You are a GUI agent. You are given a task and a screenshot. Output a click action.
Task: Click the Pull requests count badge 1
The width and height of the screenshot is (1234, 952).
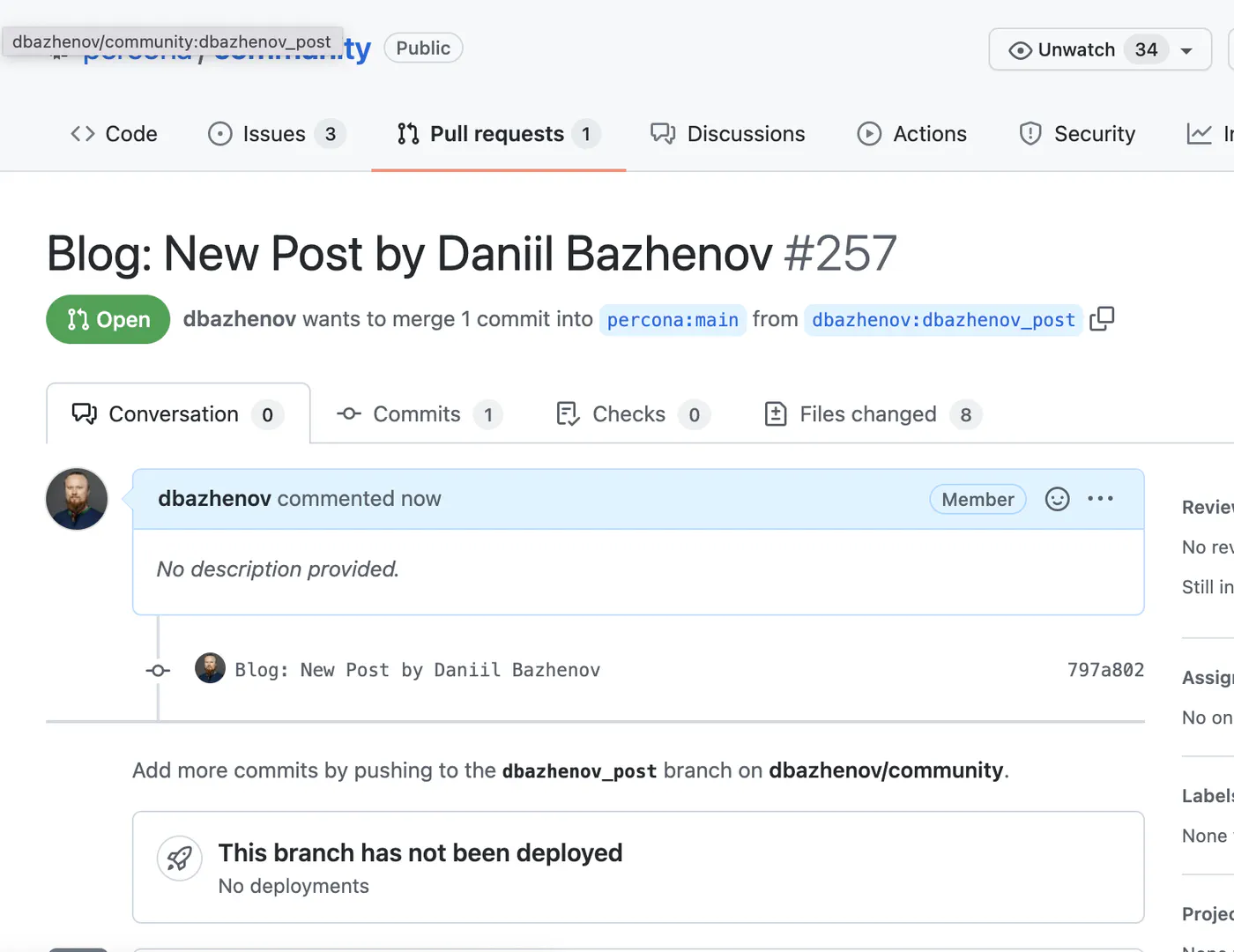click(586, 134)
